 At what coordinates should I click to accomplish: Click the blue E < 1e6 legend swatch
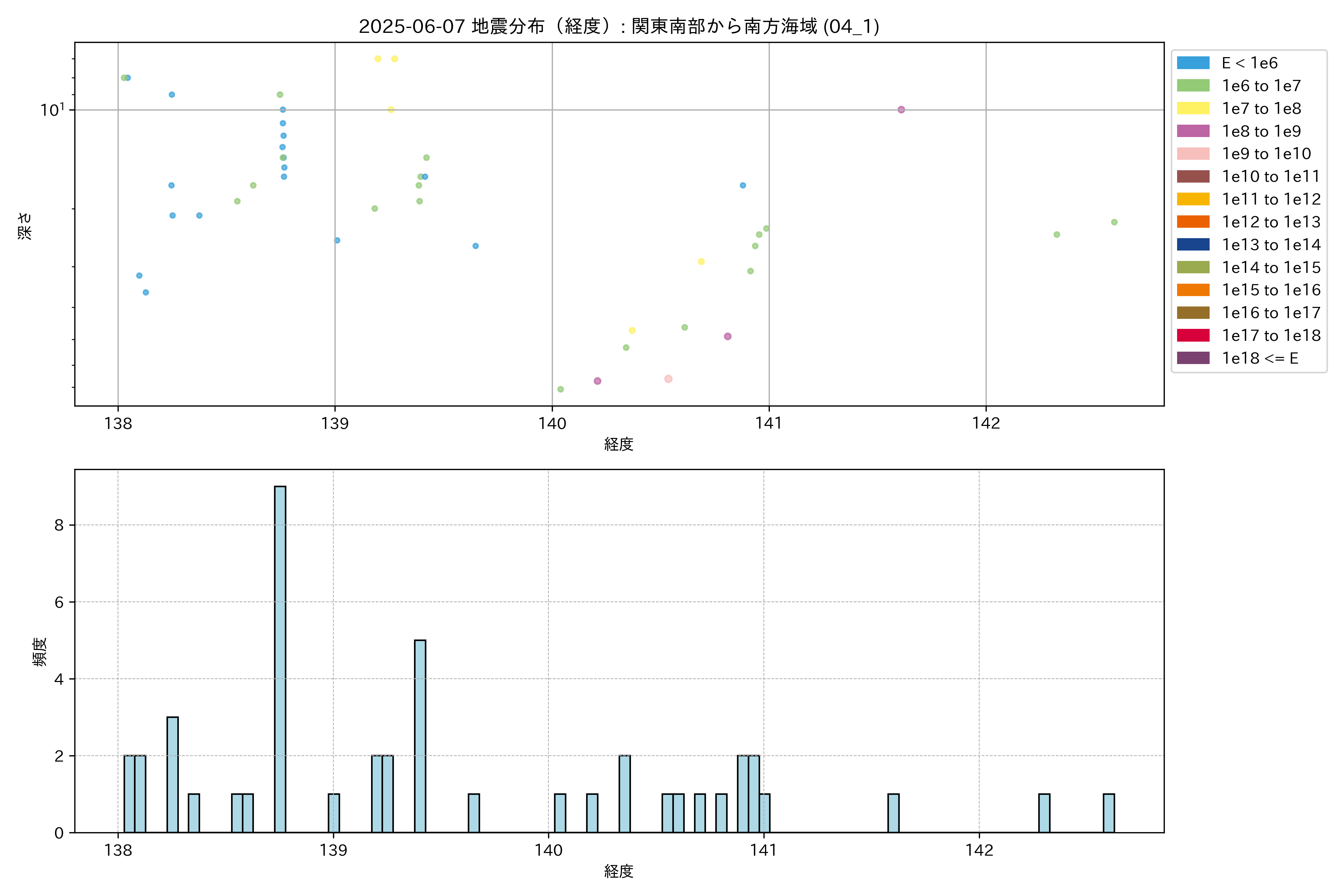pyautogui.click(x=1192, y=63)
